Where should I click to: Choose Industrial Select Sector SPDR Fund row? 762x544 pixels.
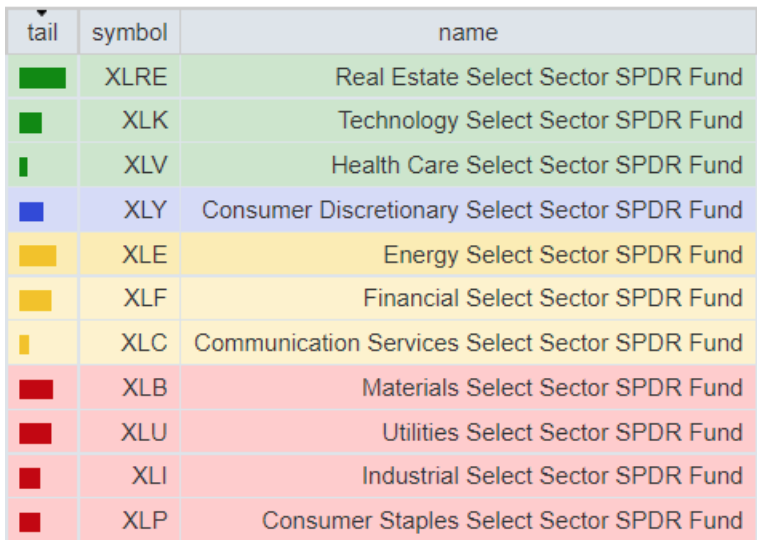point(552,476)
